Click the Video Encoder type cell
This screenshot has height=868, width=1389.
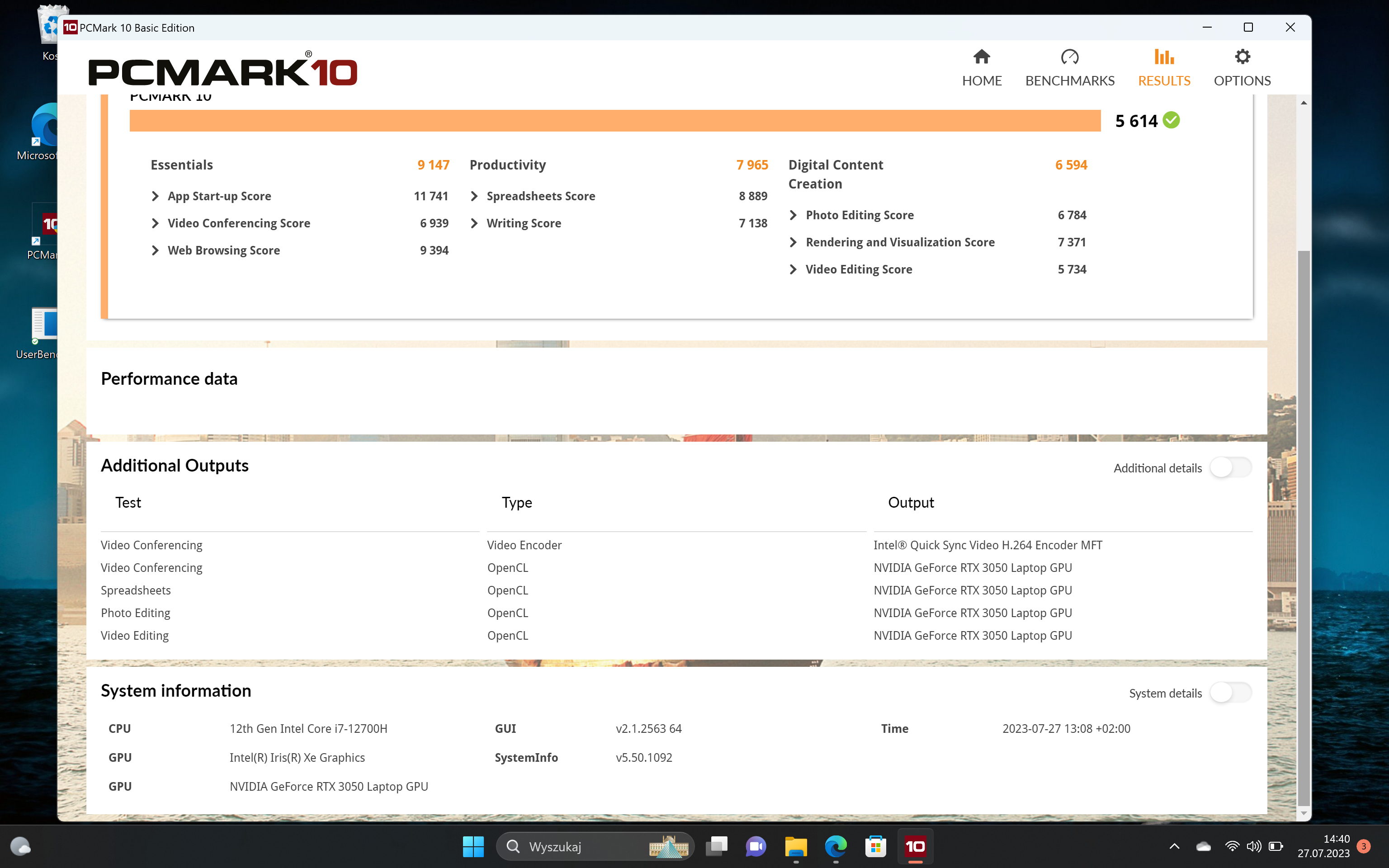[x=524, y=545]
